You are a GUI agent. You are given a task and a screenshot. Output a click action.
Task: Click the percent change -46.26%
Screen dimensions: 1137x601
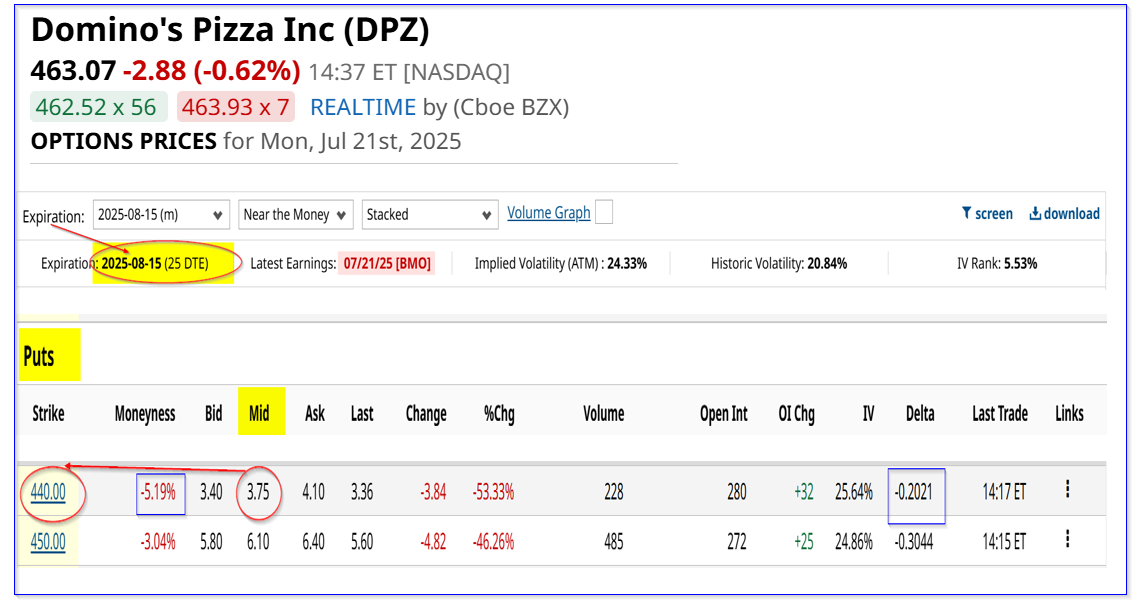point(493,542)
